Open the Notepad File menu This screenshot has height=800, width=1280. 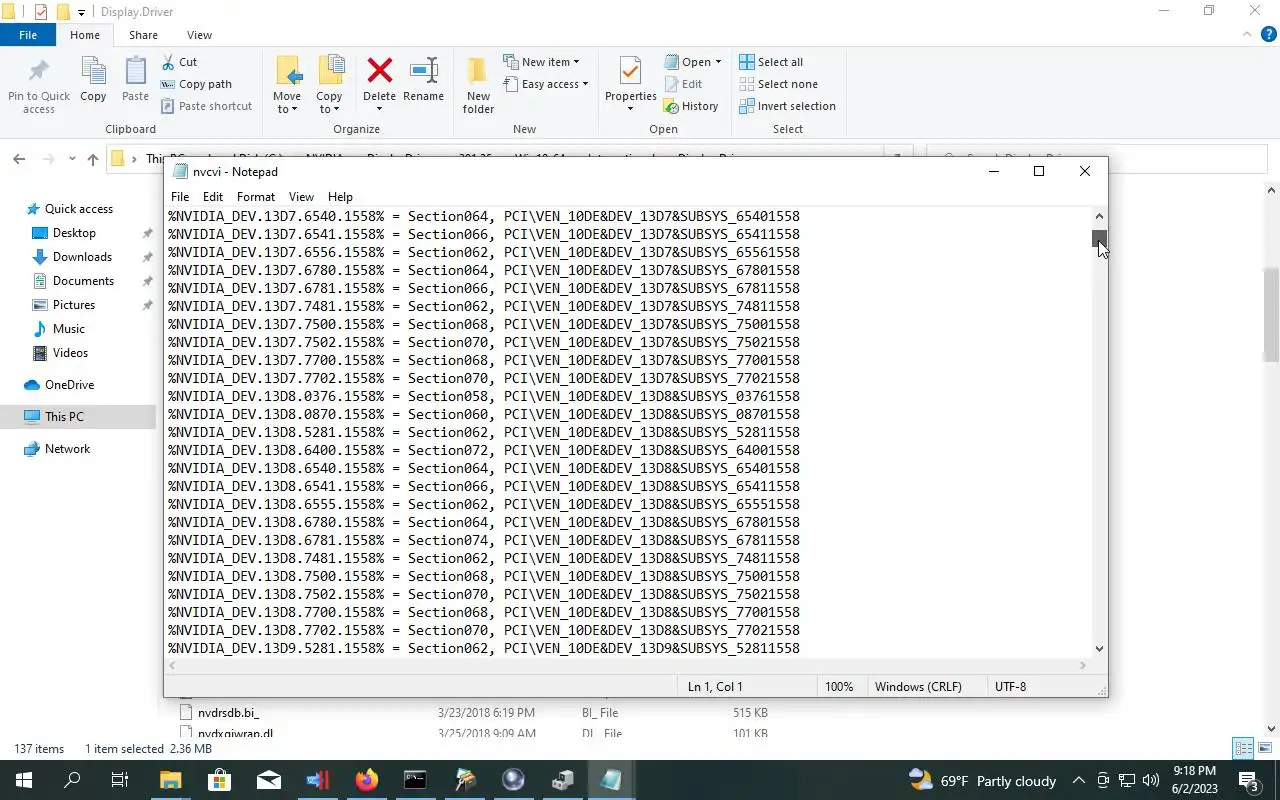coord(180,197)
